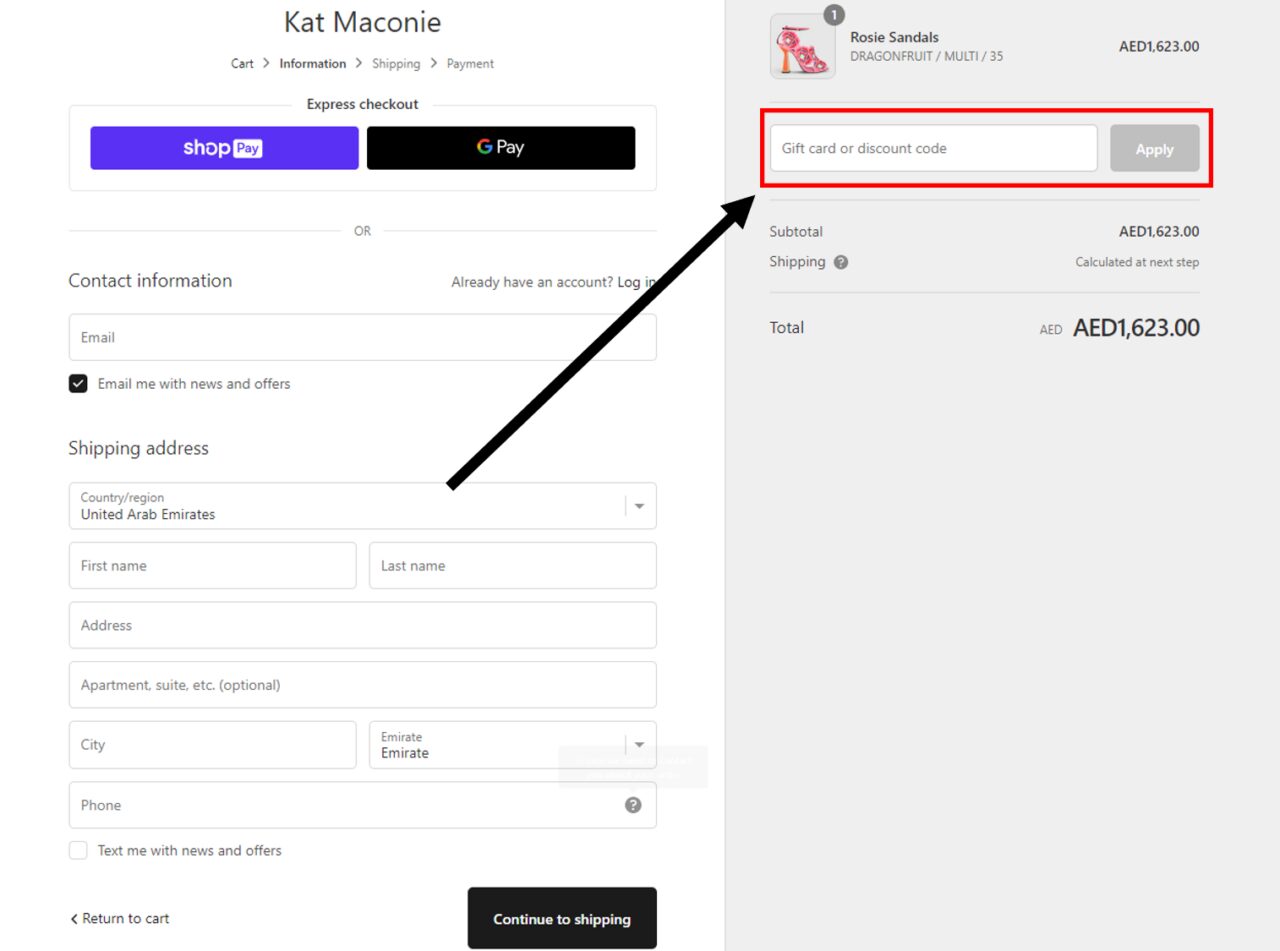
Task: Select the Information breadcrumb step
Action: [313, 64]
